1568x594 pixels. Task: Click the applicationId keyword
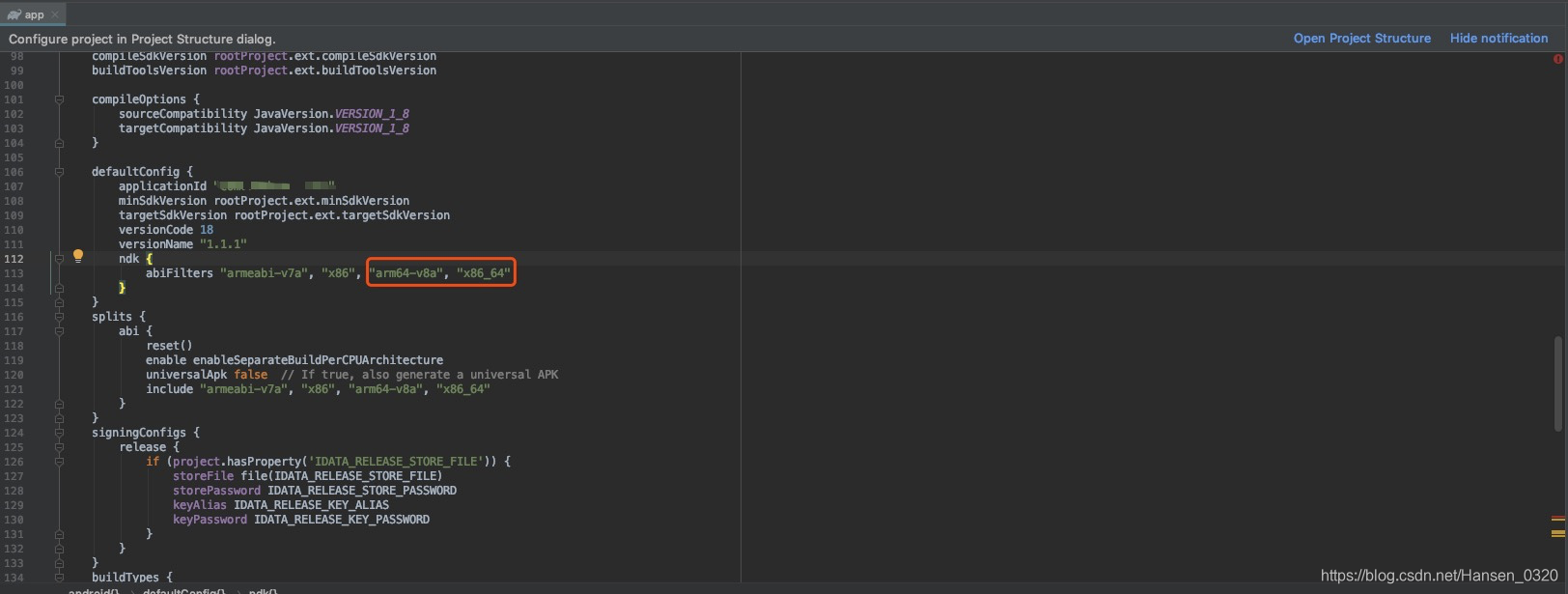(162, 186)
